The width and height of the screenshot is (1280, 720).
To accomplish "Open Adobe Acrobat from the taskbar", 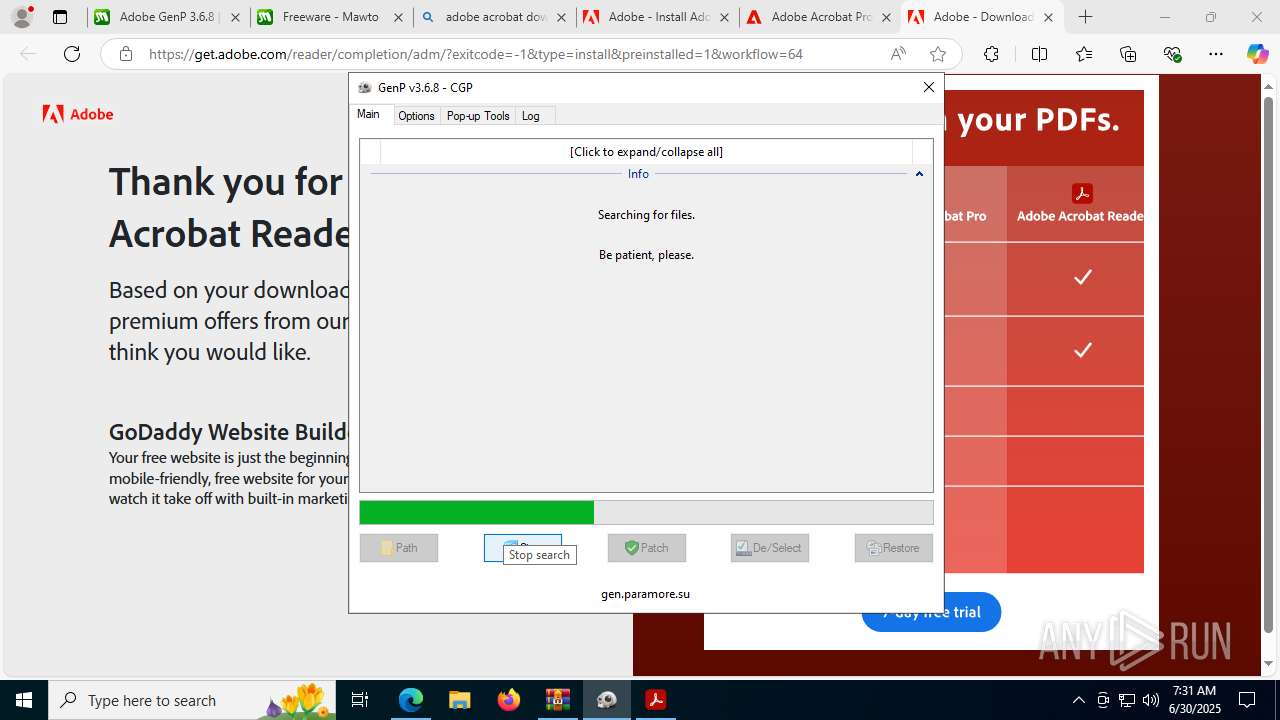I will pyautogui.click(x=656, y=700).
